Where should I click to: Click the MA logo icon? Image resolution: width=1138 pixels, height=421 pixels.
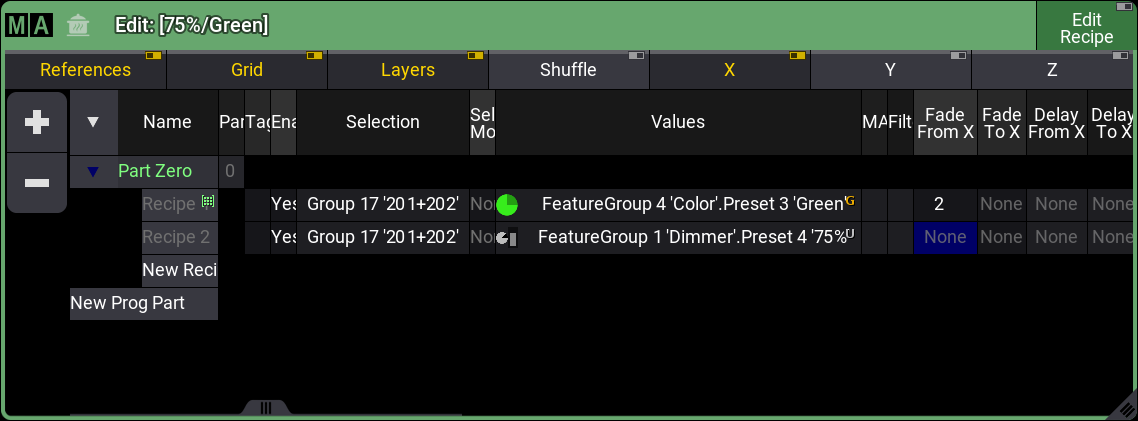[x=28, y=25]
